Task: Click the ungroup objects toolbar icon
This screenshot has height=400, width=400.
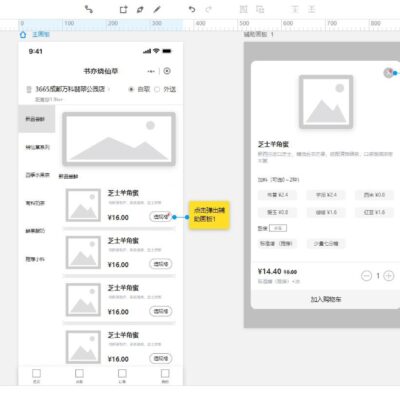Action: click(260, 9)
